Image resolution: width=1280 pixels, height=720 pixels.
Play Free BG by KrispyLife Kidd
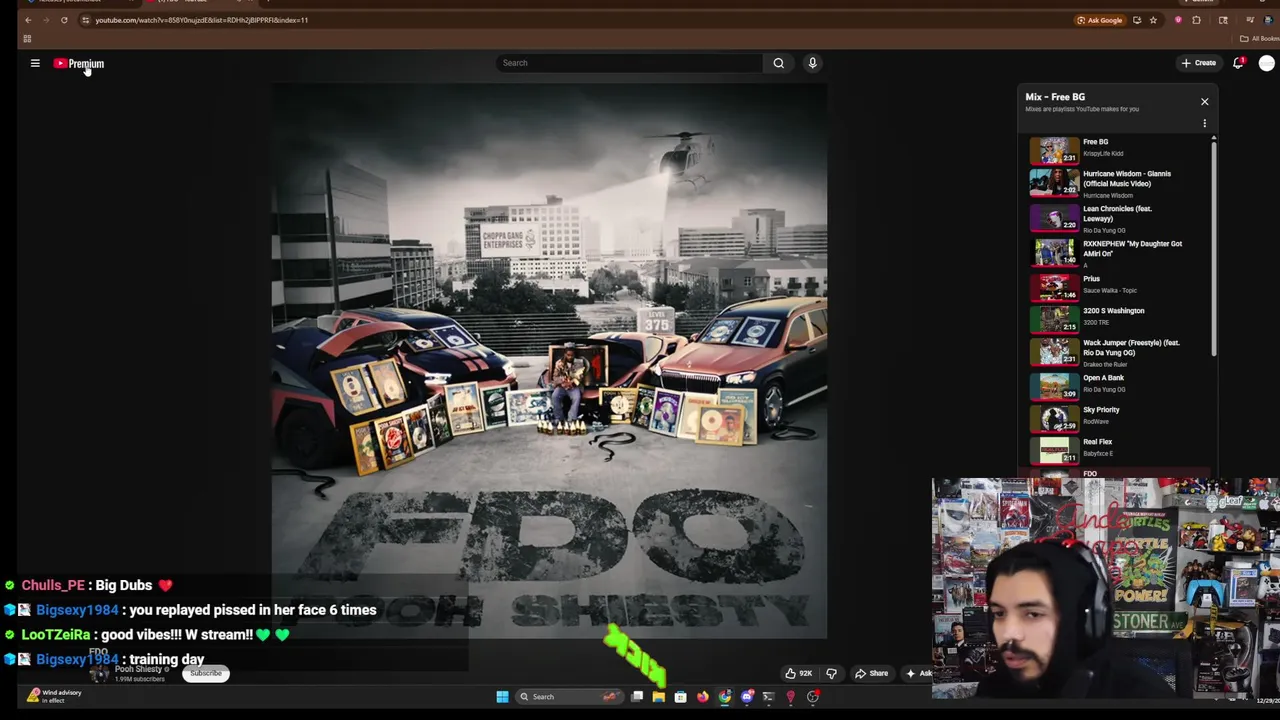click(x=1119, y=150)
